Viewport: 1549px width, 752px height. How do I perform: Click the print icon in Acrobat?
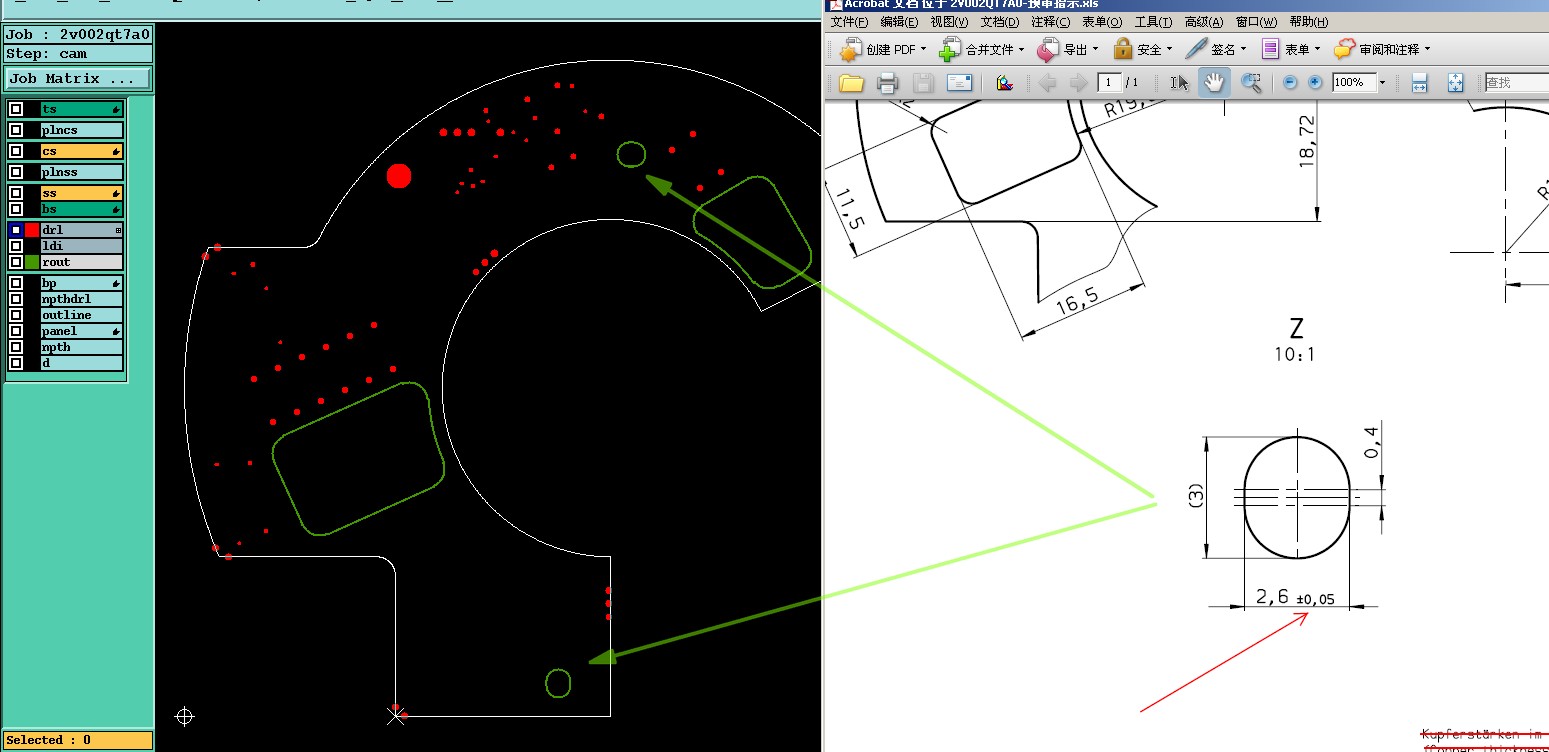coord(886,83)
